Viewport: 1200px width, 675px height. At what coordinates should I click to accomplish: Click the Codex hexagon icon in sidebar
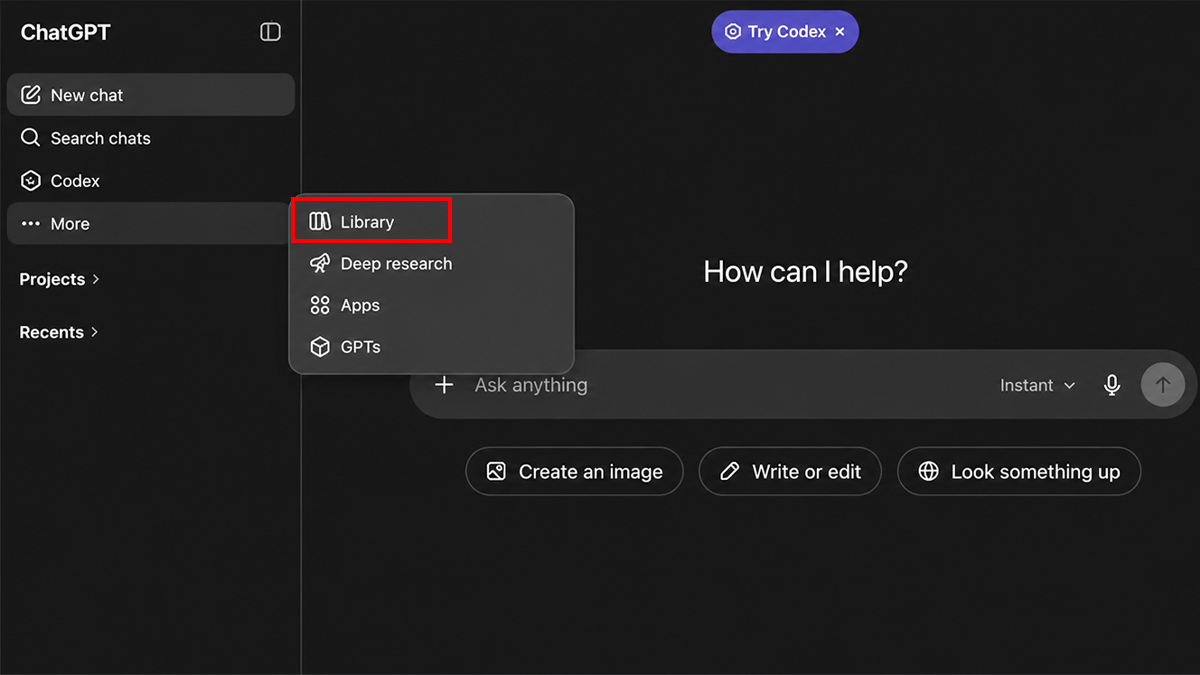click(x=31, y=181)
